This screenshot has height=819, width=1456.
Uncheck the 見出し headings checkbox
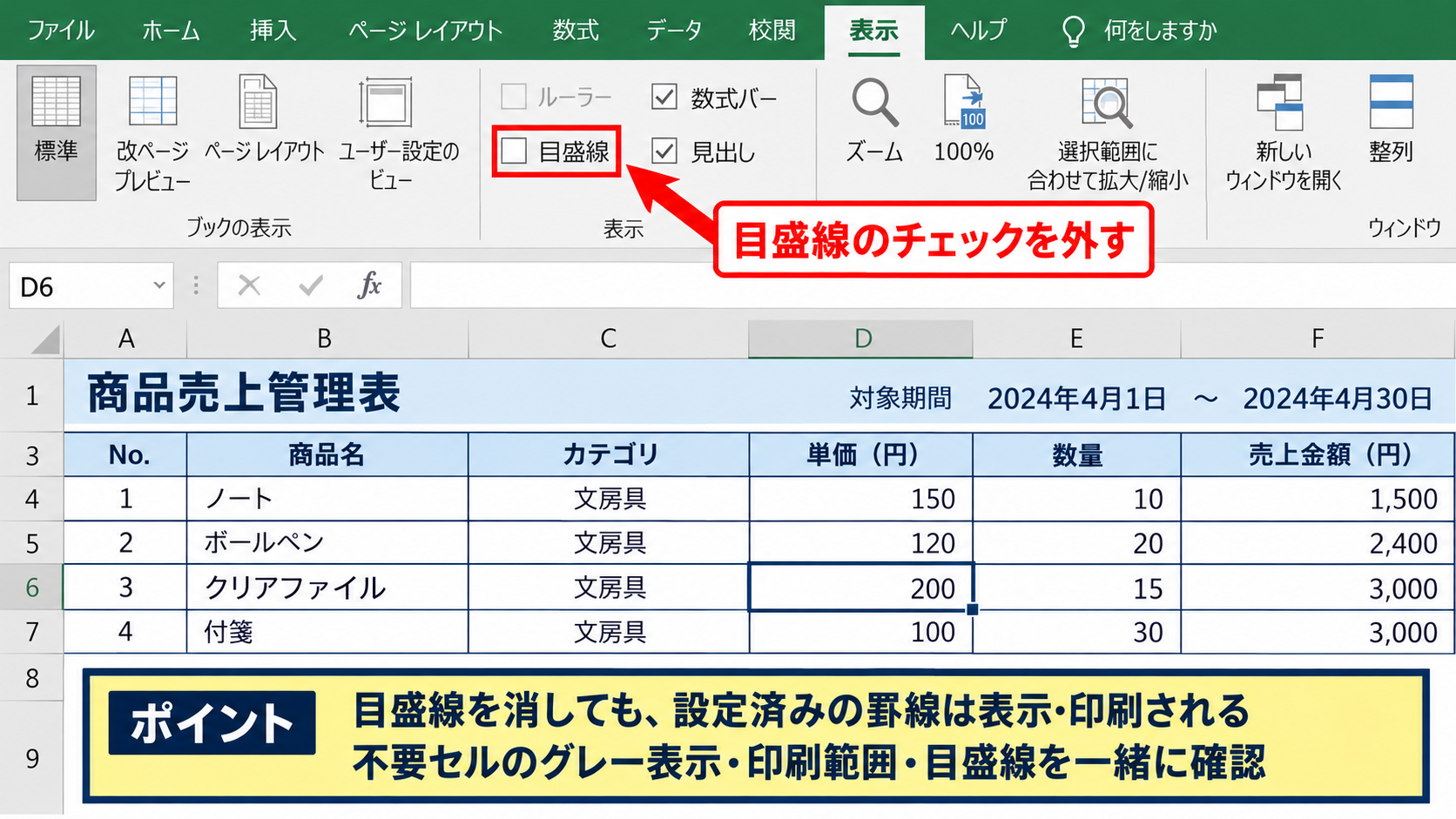point(664,151)
